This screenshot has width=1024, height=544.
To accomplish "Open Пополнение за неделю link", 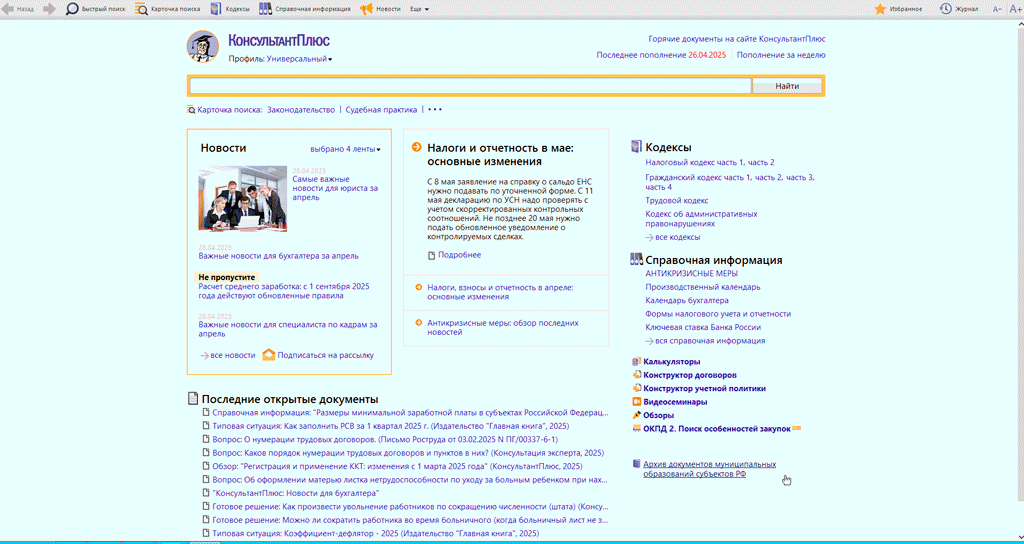I will [x=781, y=55].
